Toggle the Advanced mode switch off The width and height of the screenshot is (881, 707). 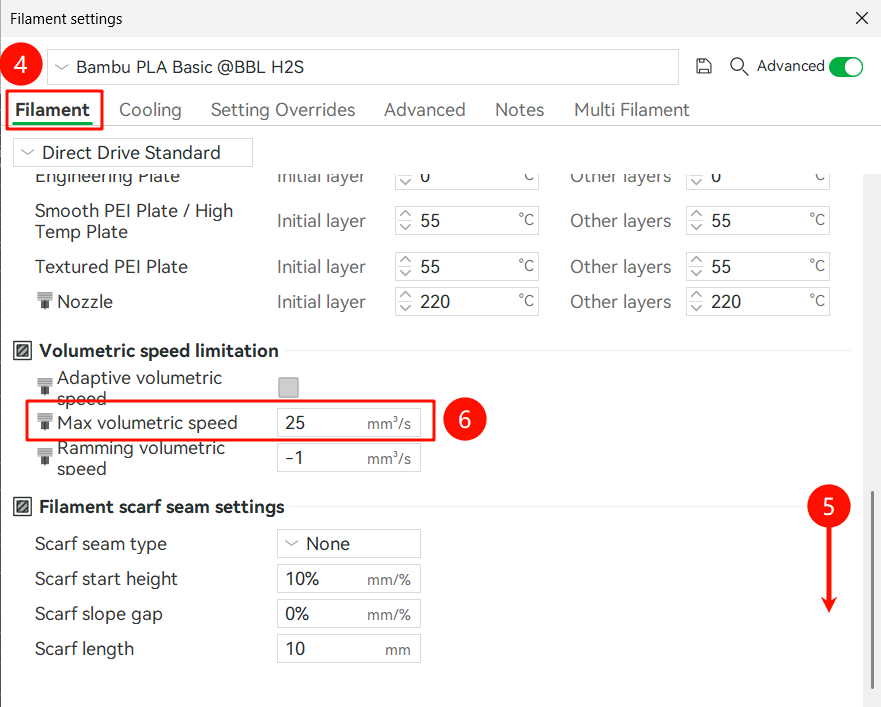846,67
